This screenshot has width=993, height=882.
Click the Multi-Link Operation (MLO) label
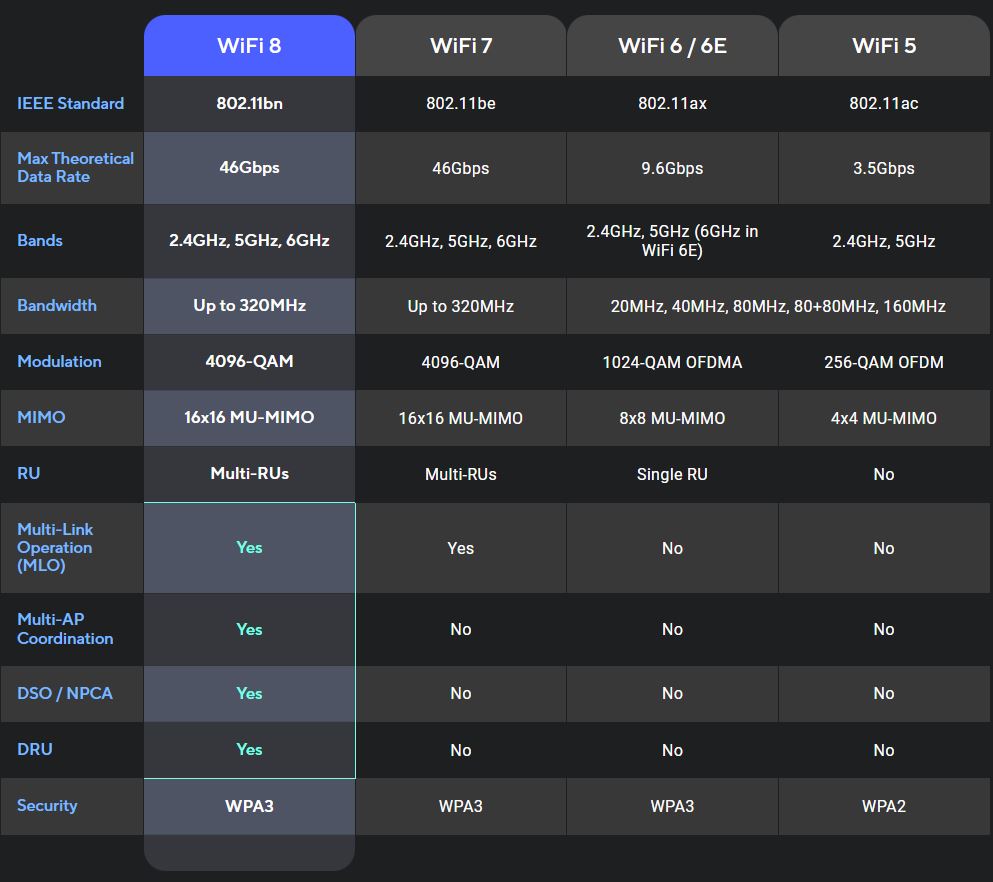point(54,548)
